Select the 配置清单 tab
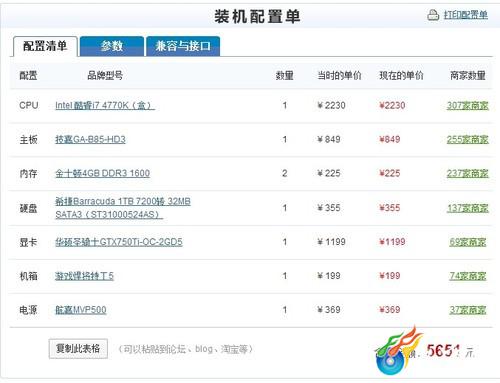Viewport: 500px width, 383px height. tap(45, 46)
